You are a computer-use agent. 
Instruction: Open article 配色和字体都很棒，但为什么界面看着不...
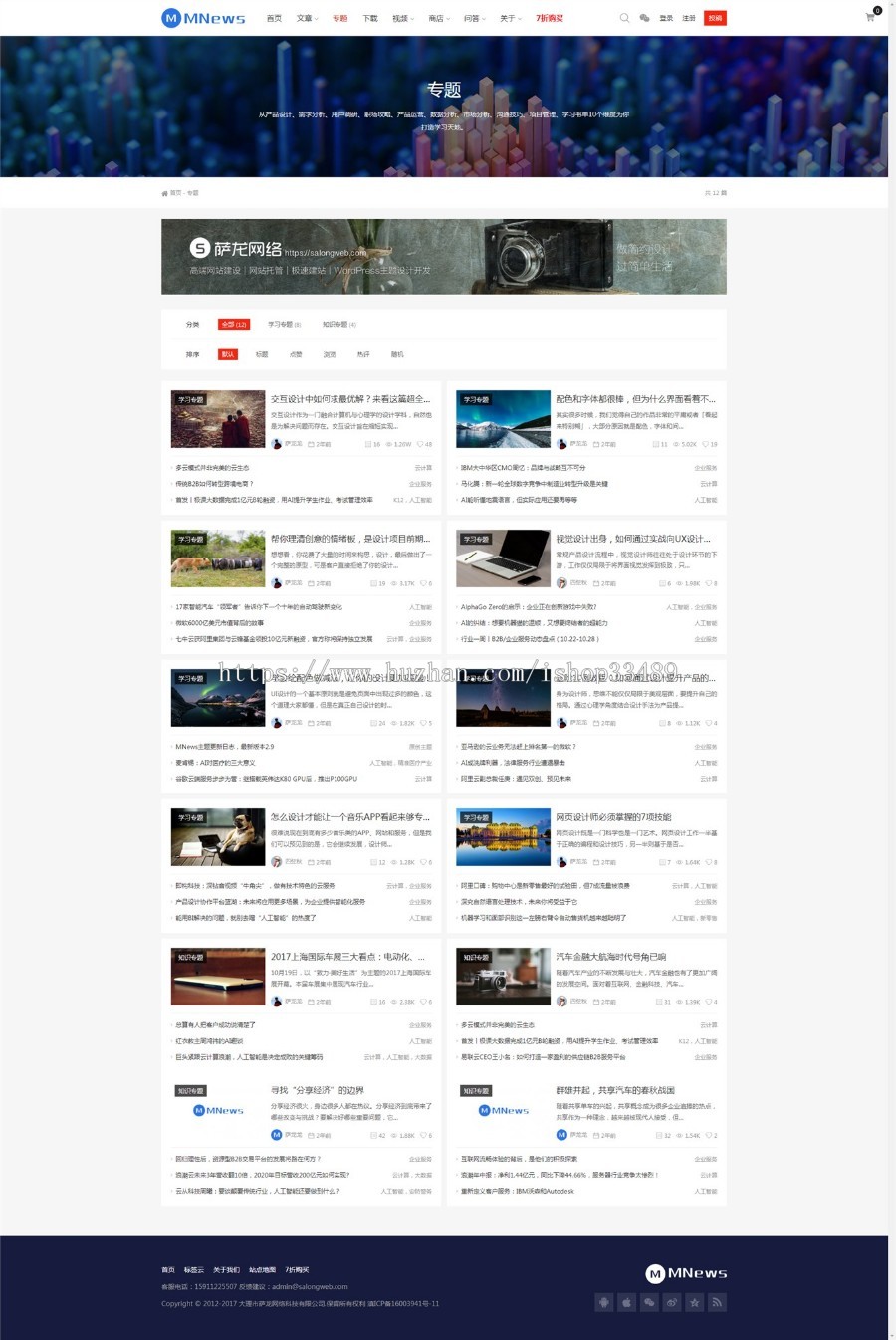click(x=636, y=399)
